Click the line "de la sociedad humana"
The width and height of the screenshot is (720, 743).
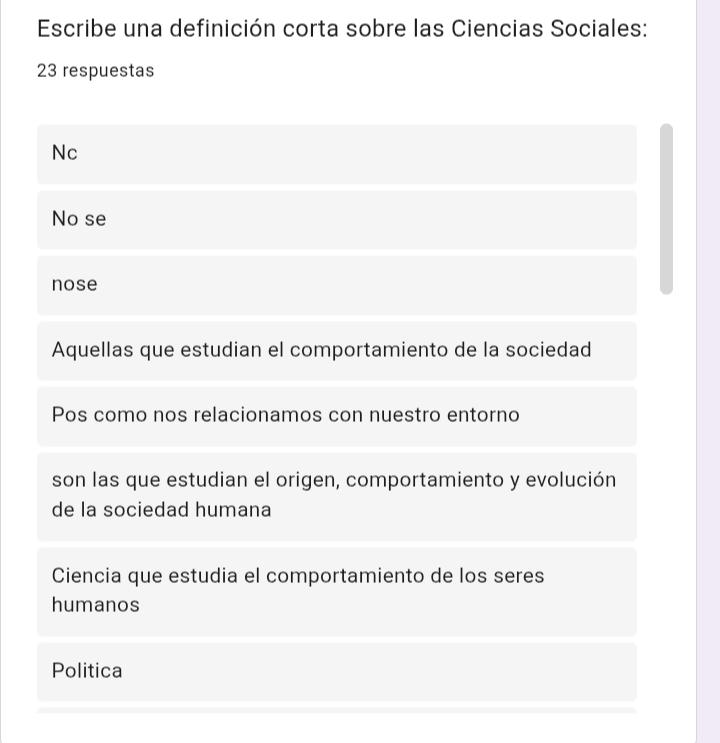(161, 510)
